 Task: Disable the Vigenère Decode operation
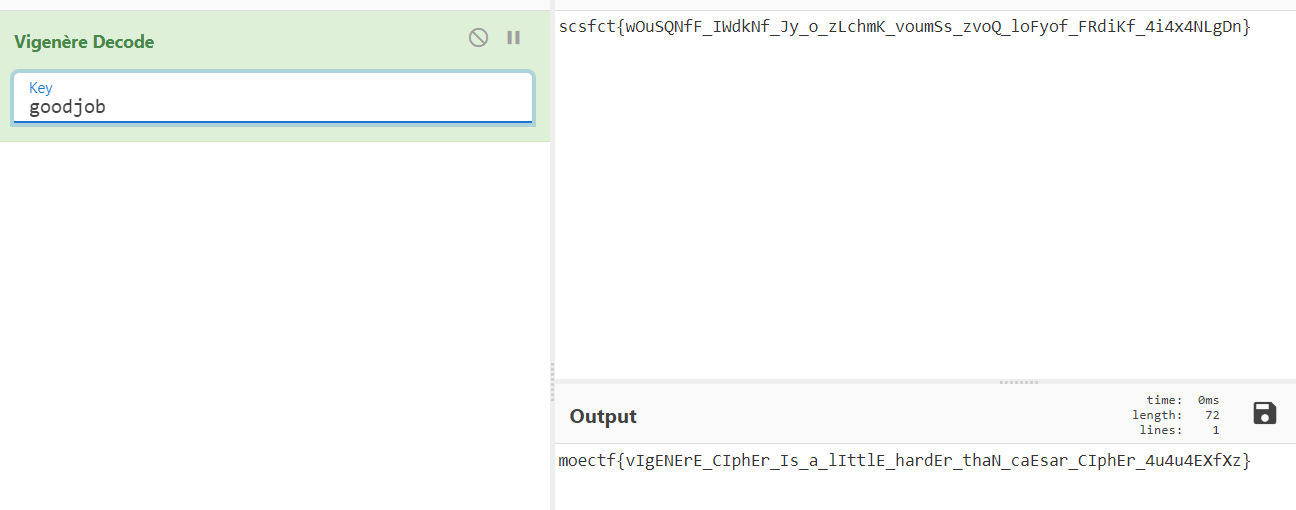pyautogui.click(x=478, y=38)
